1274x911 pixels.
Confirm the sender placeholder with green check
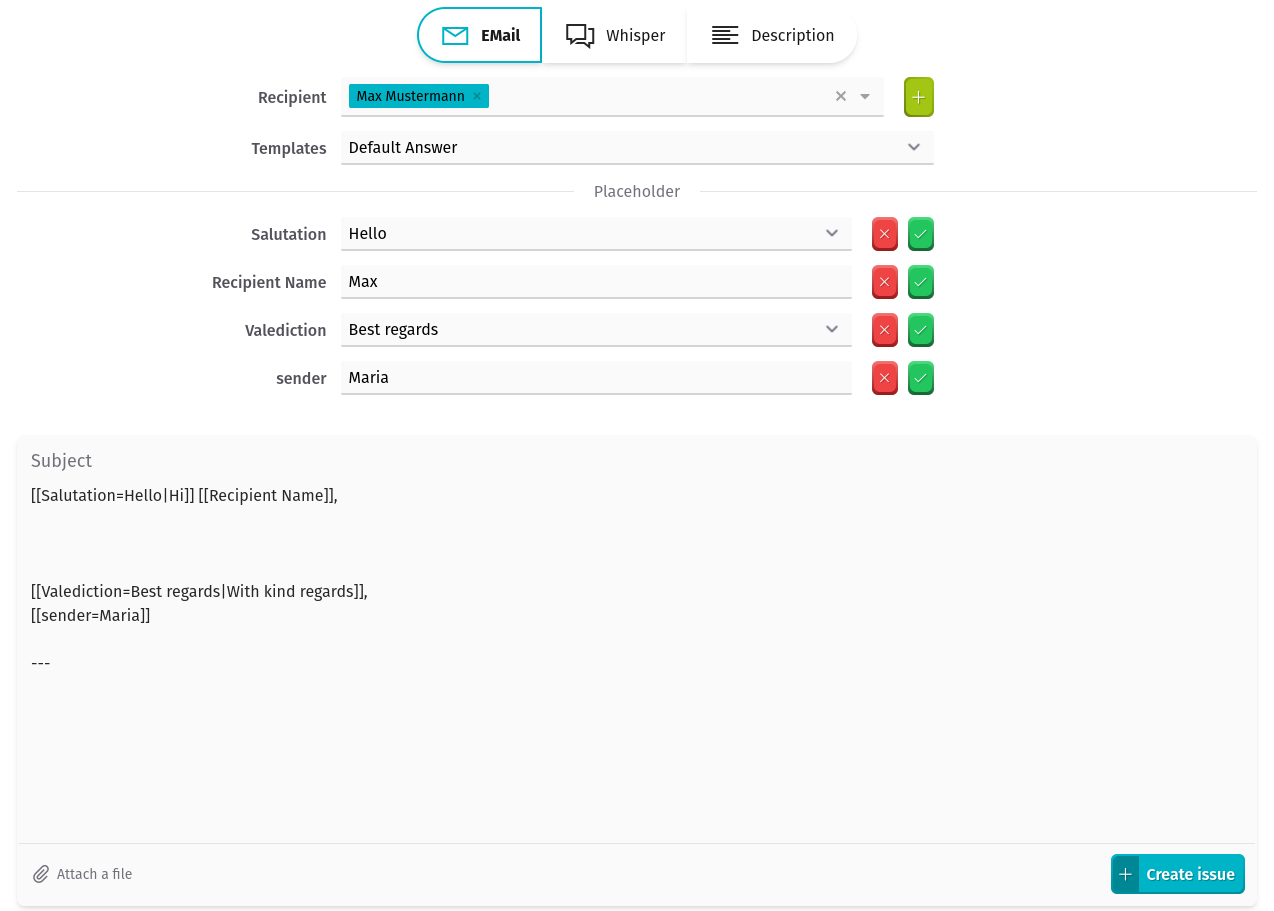921,378
